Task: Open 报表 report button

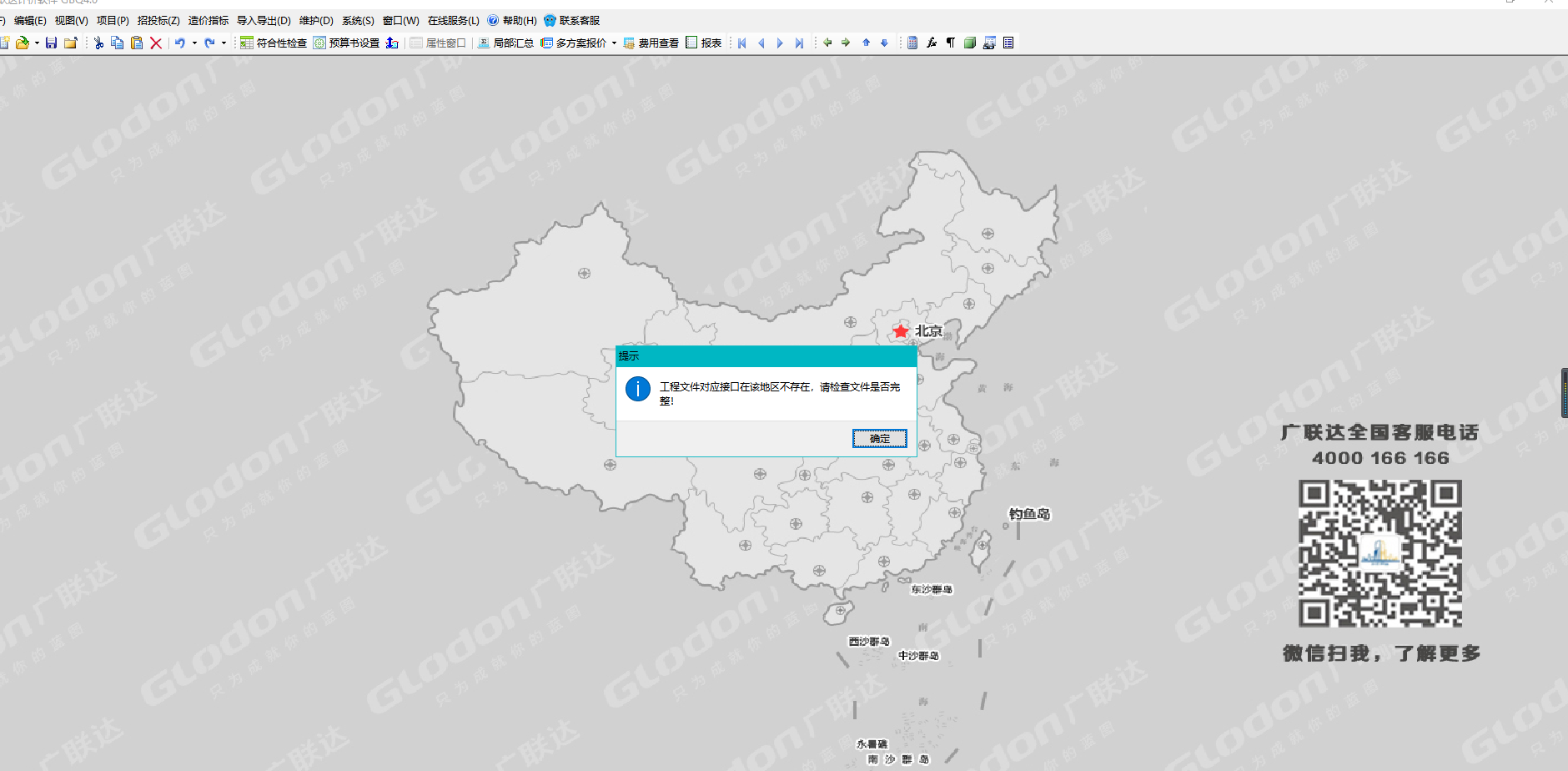Action: (x=703, y=43)
